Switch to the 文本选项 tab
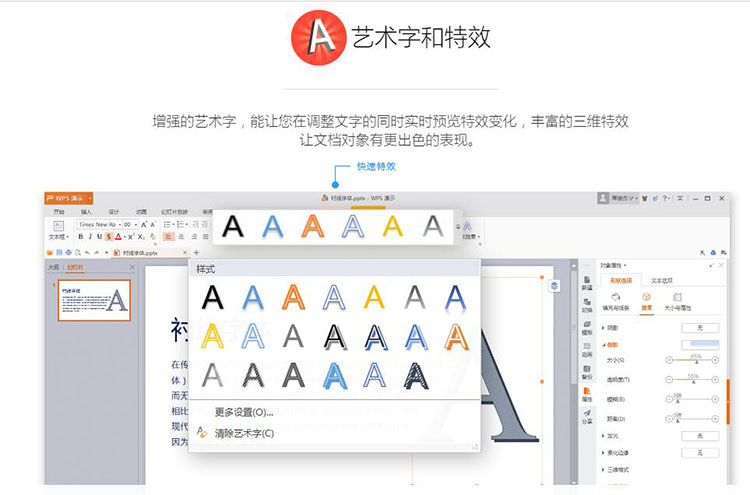 [661, 281]
